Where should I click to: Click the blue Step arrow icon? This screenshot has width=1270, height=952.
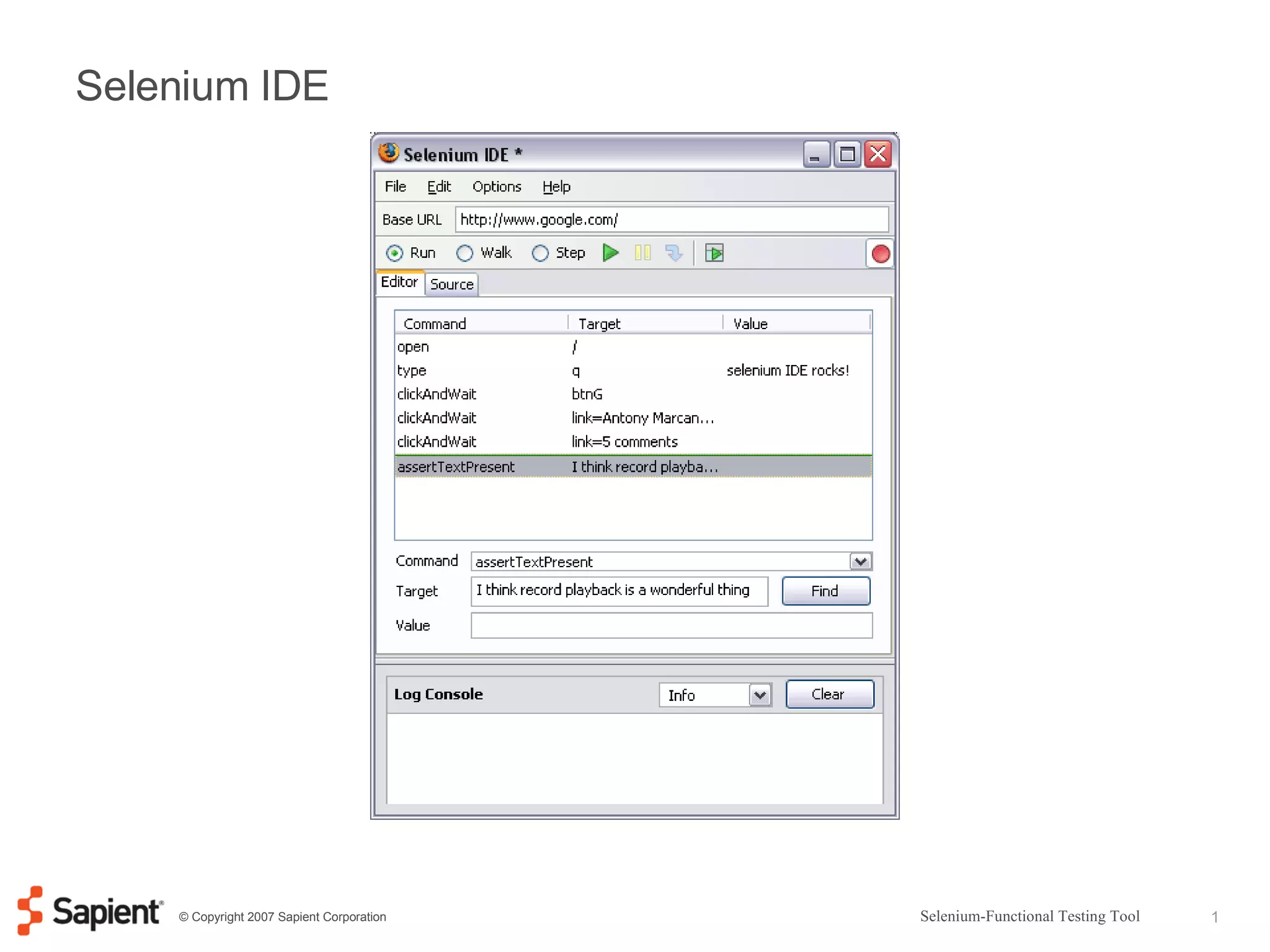(x=673, y=253)
